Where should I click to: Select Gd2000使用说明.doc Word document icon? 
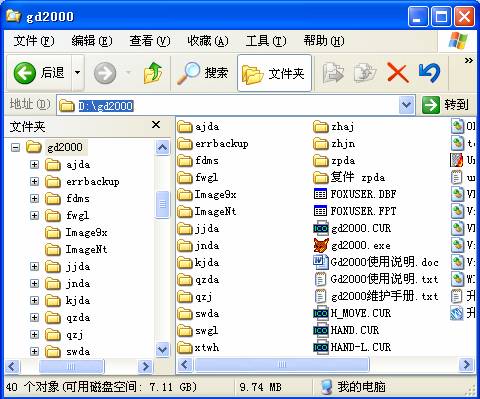(x=321, y=262)
